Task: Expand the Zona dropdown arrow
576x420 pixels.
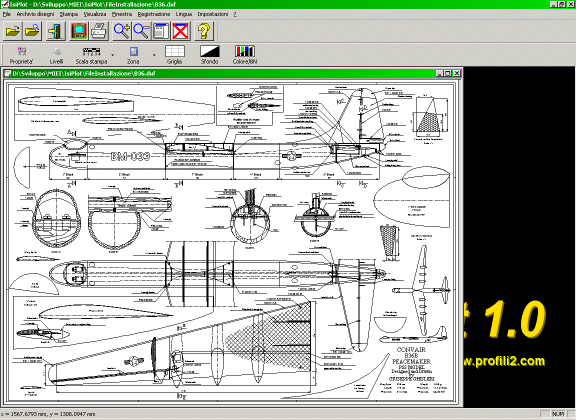Action: point(154,55)
